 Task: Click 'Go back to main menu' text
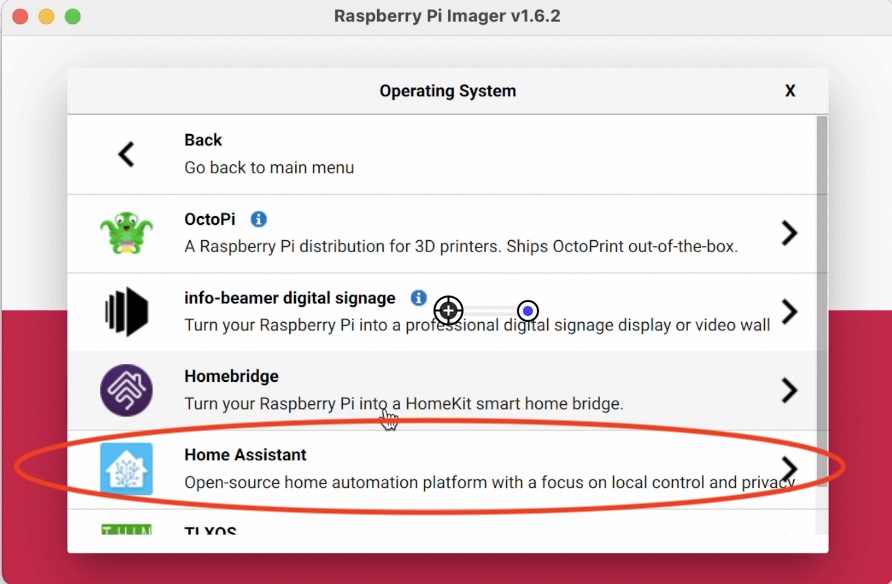[269, 168]
